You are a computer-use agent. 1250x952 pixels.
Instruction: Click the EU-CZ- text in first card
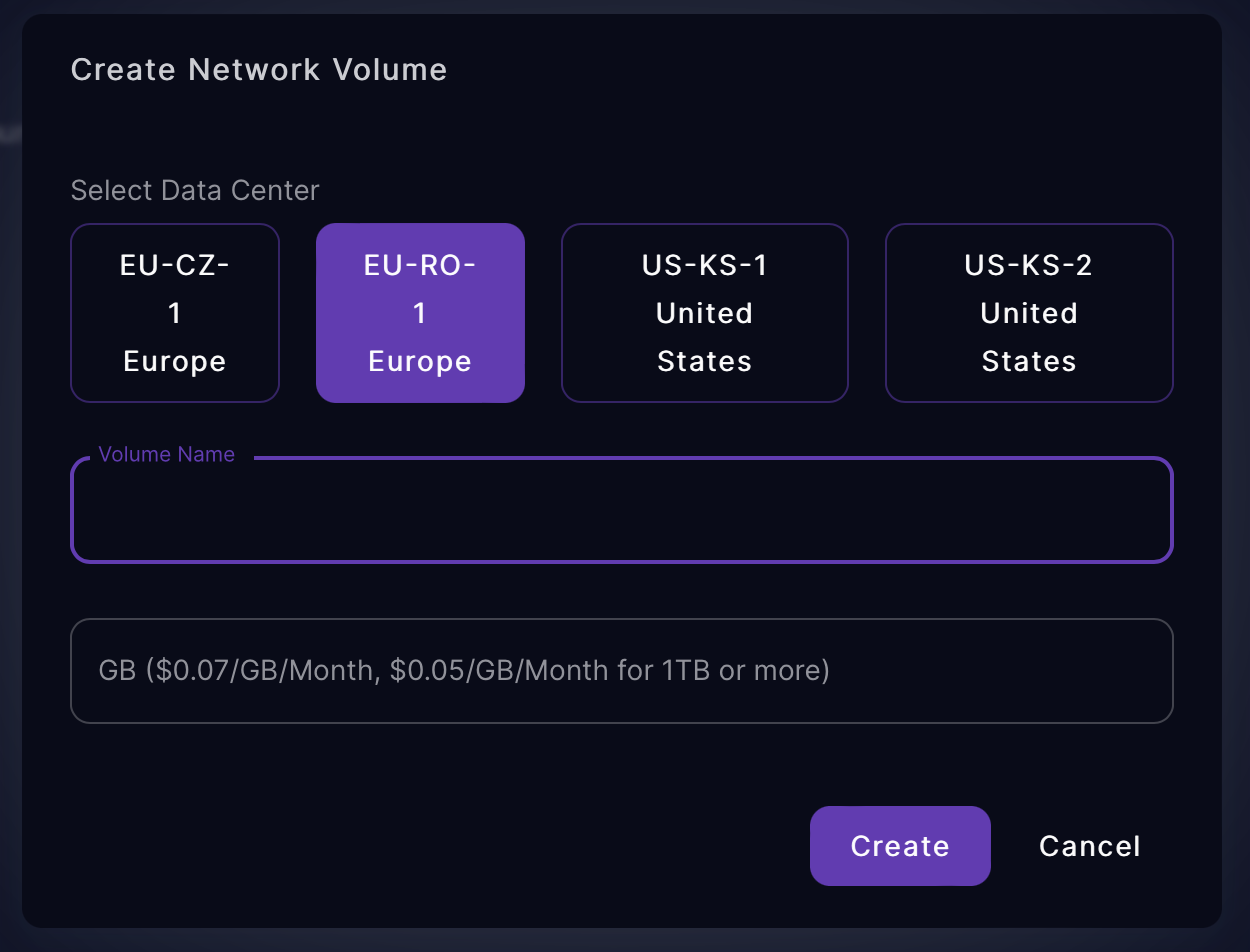click(x=175, y=265)
